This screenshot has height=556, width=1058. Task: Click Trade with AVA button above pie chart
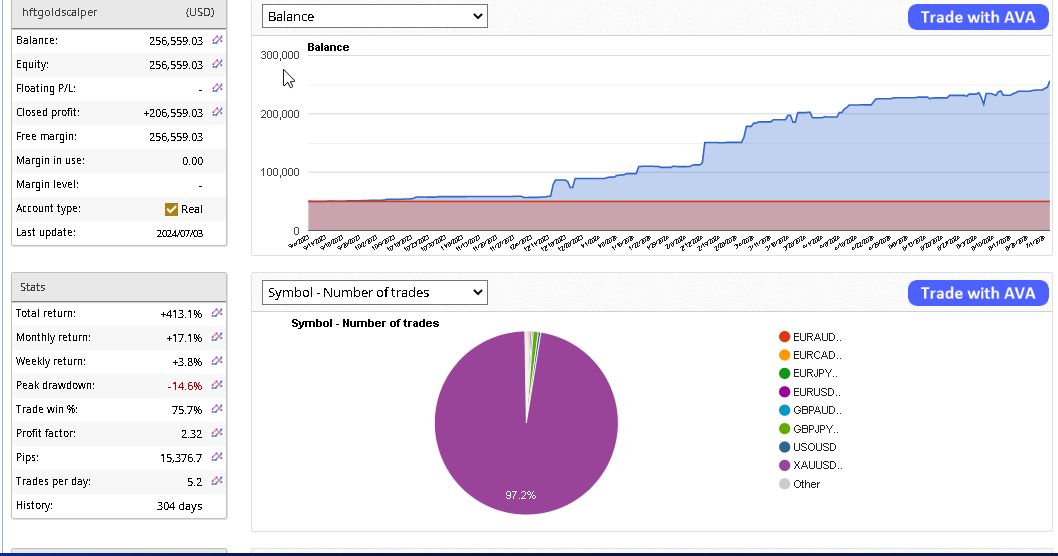[978, 293]
